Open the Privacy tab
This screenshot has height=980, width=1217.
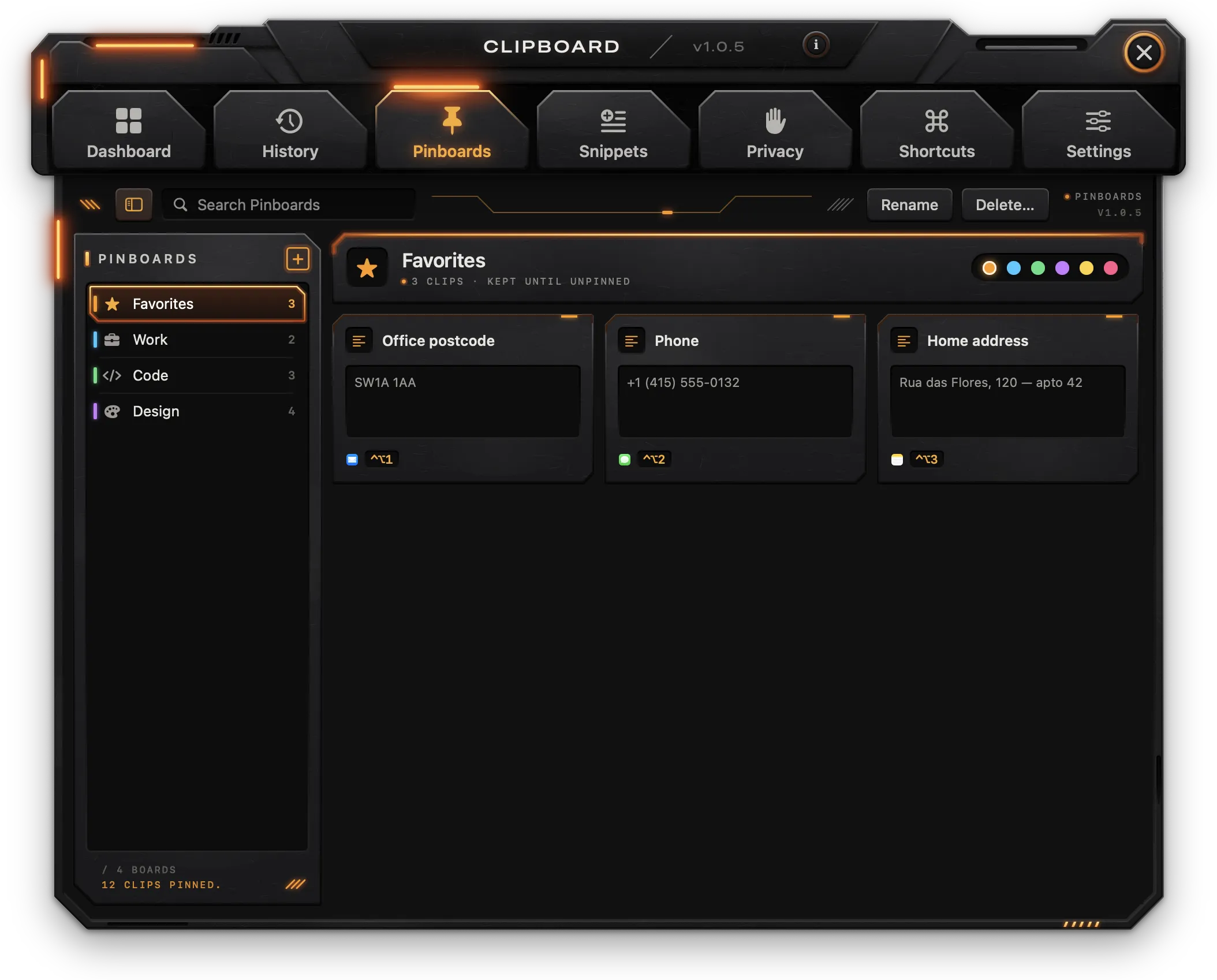point(775,131)
